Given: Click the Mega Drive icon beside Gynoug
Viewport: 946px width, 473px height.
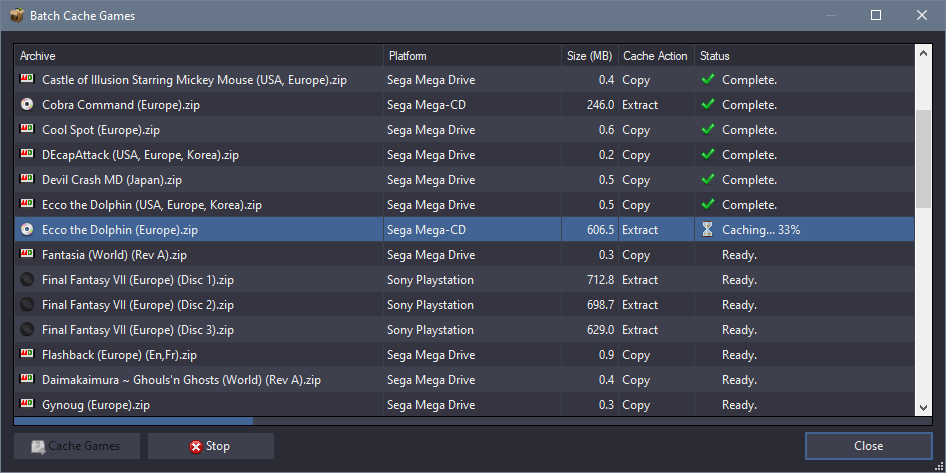Looking at the screenshot, I should coord(27,405).
